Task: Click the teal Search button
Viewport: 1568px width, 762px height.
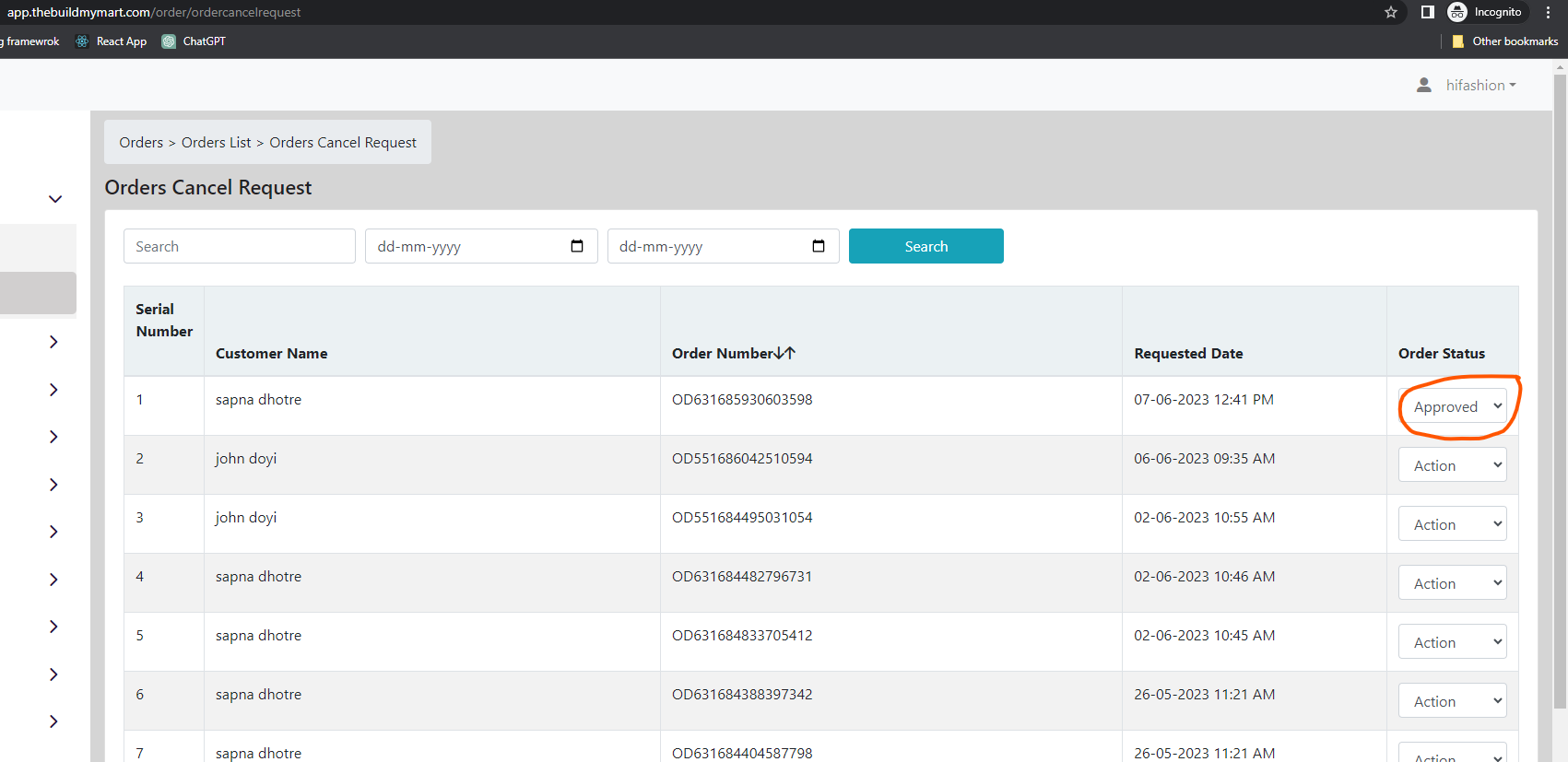Action: pos(926,246)
